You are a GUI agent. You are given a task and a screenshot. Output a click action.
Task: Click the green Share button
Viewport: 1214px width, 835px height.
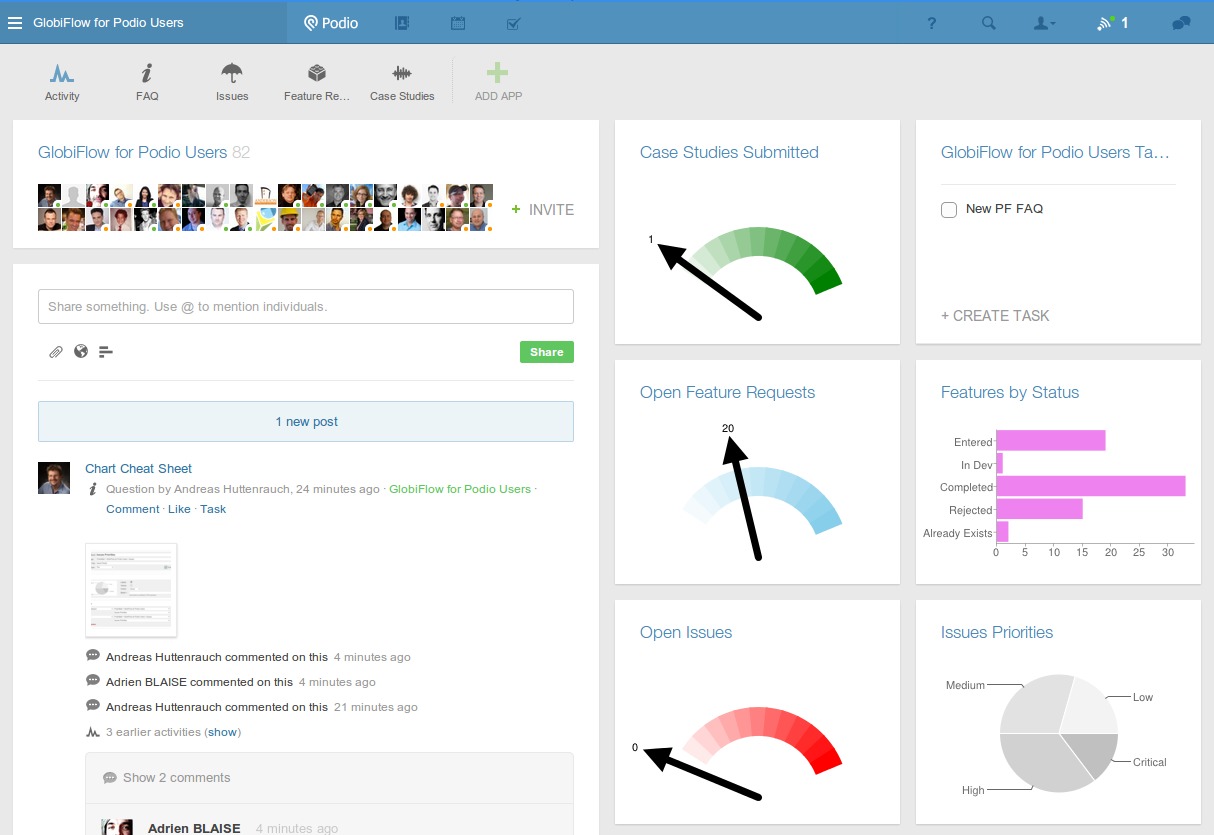(x=546, y=352)
